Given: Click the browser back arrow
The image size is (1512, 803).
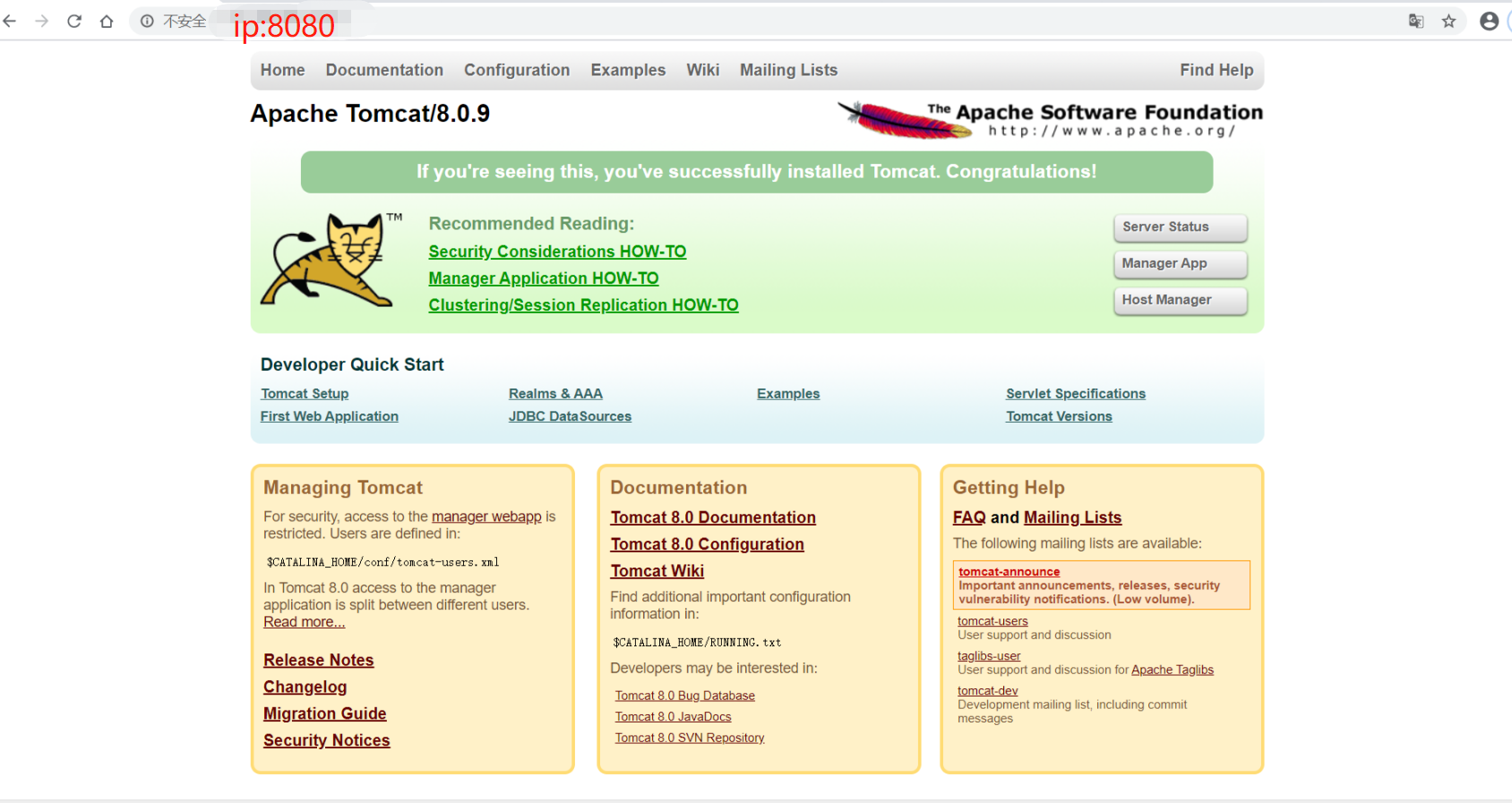Looking at the screenshot, I should (x=10, y=21).
